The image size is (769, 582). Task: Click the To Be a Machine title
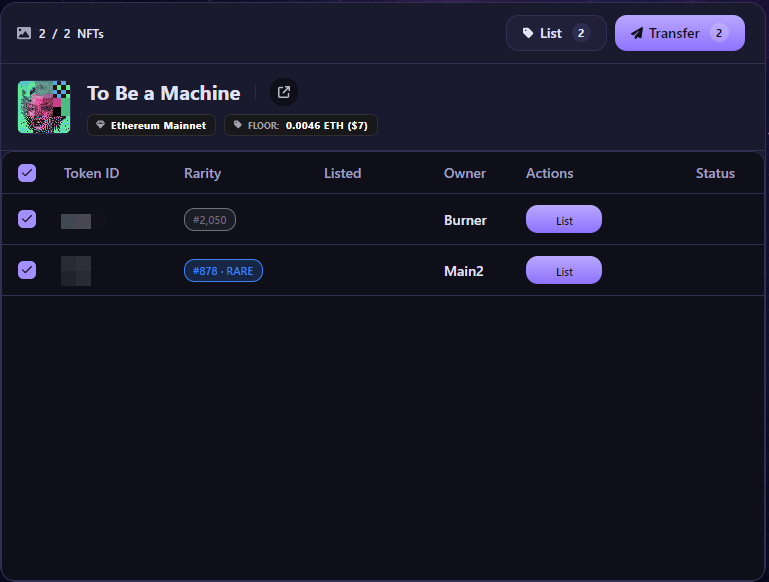(x=164, y=93)
